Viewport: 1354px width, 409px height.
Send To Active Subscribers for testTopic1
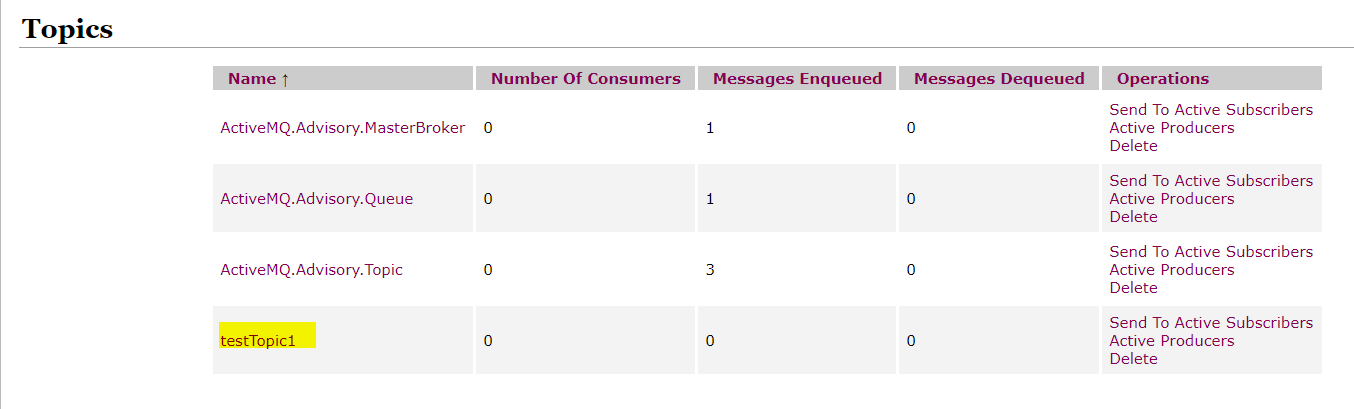click(1210, 323)
